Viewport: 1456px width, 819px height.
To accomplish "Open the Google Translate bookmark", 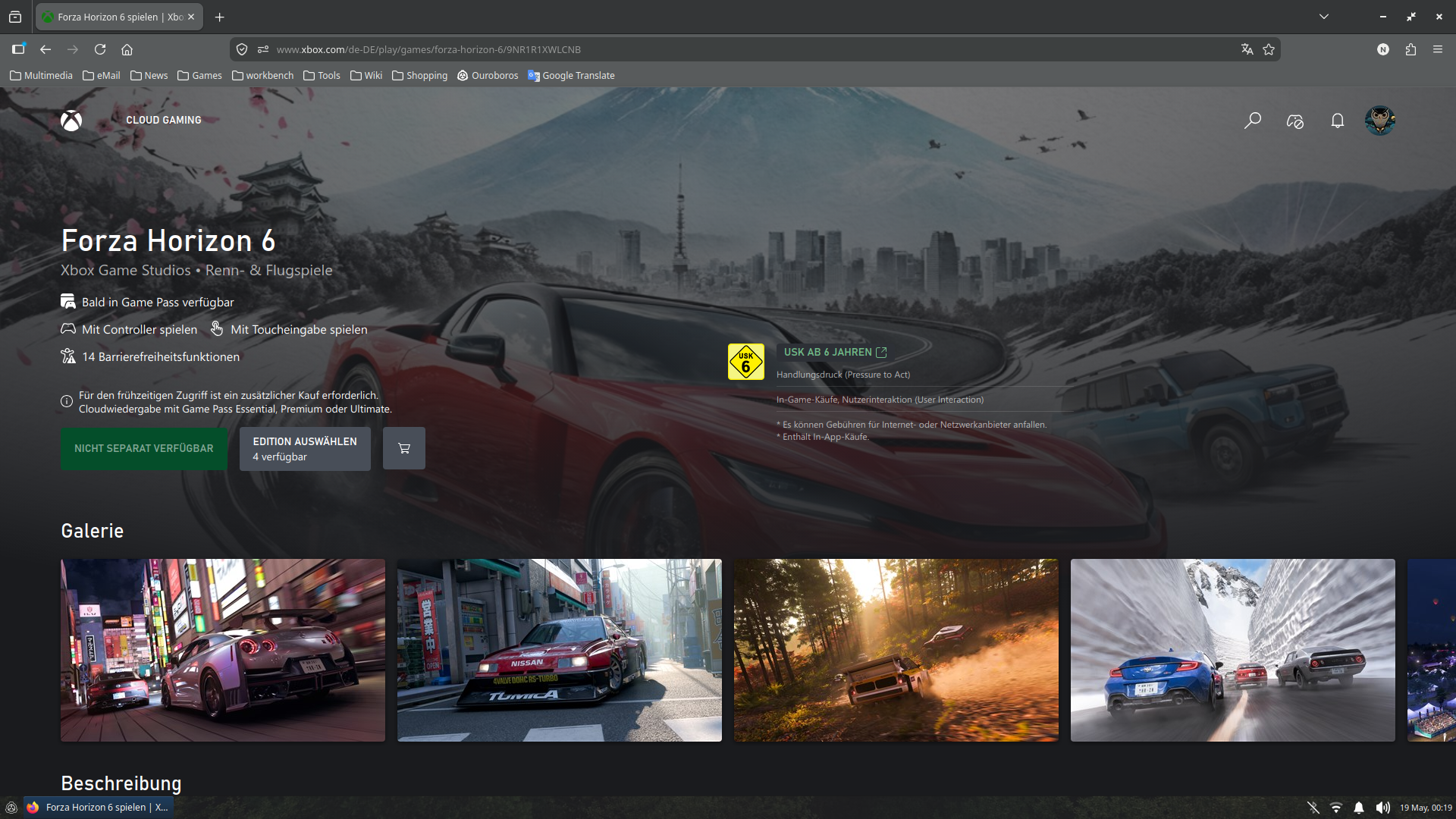I will pos(571,75).
